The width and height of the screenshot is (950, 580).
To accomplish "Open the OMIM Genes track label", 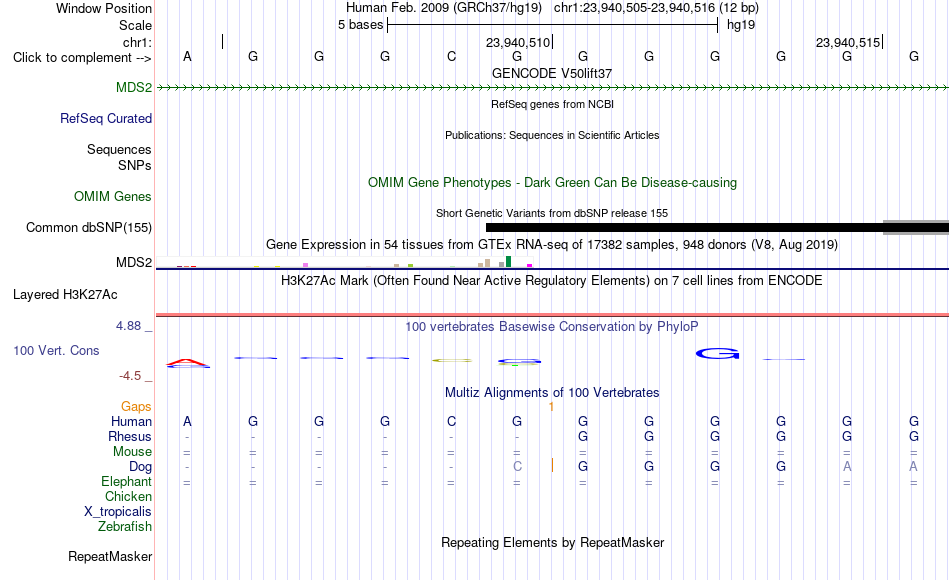I will pyautogui.click(x=113, y=196).
